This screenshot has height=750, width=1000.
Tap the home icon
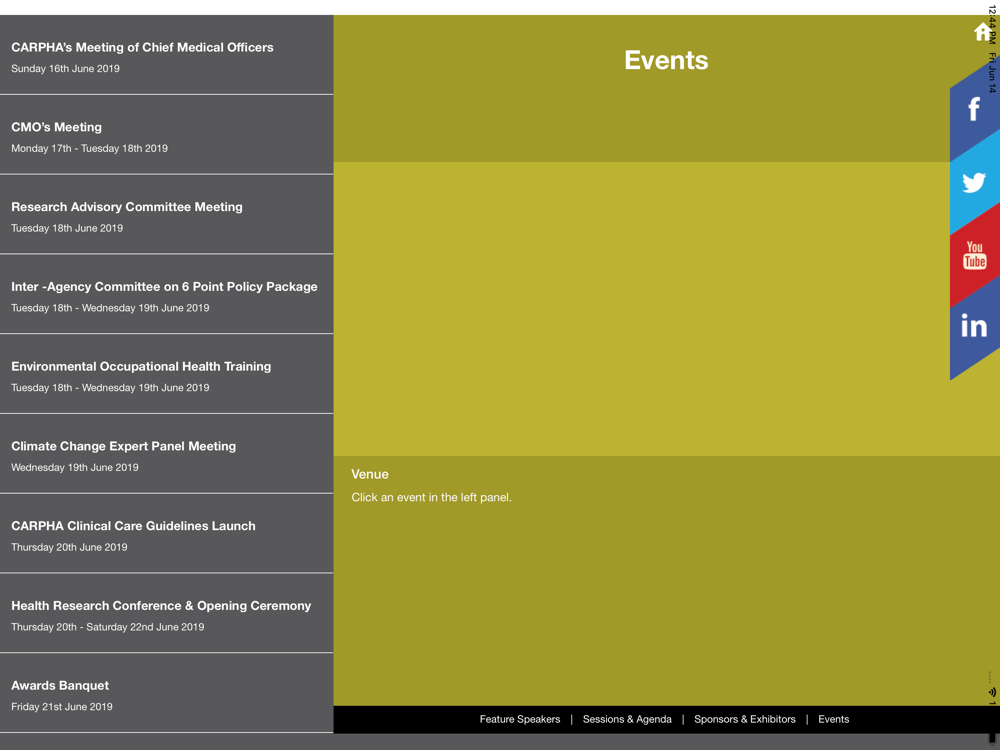982,31
